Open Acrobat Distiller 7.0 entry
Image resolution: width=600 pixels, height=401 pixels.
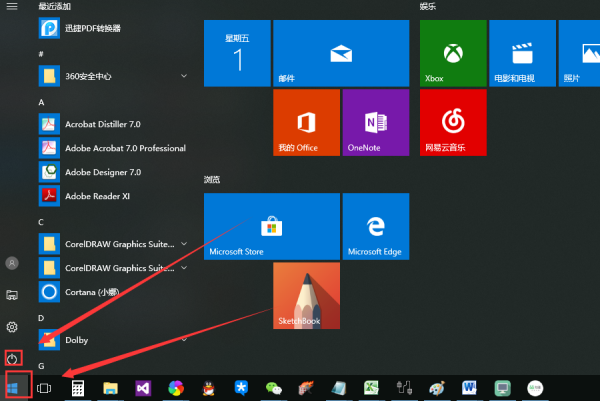pos(103,124)
